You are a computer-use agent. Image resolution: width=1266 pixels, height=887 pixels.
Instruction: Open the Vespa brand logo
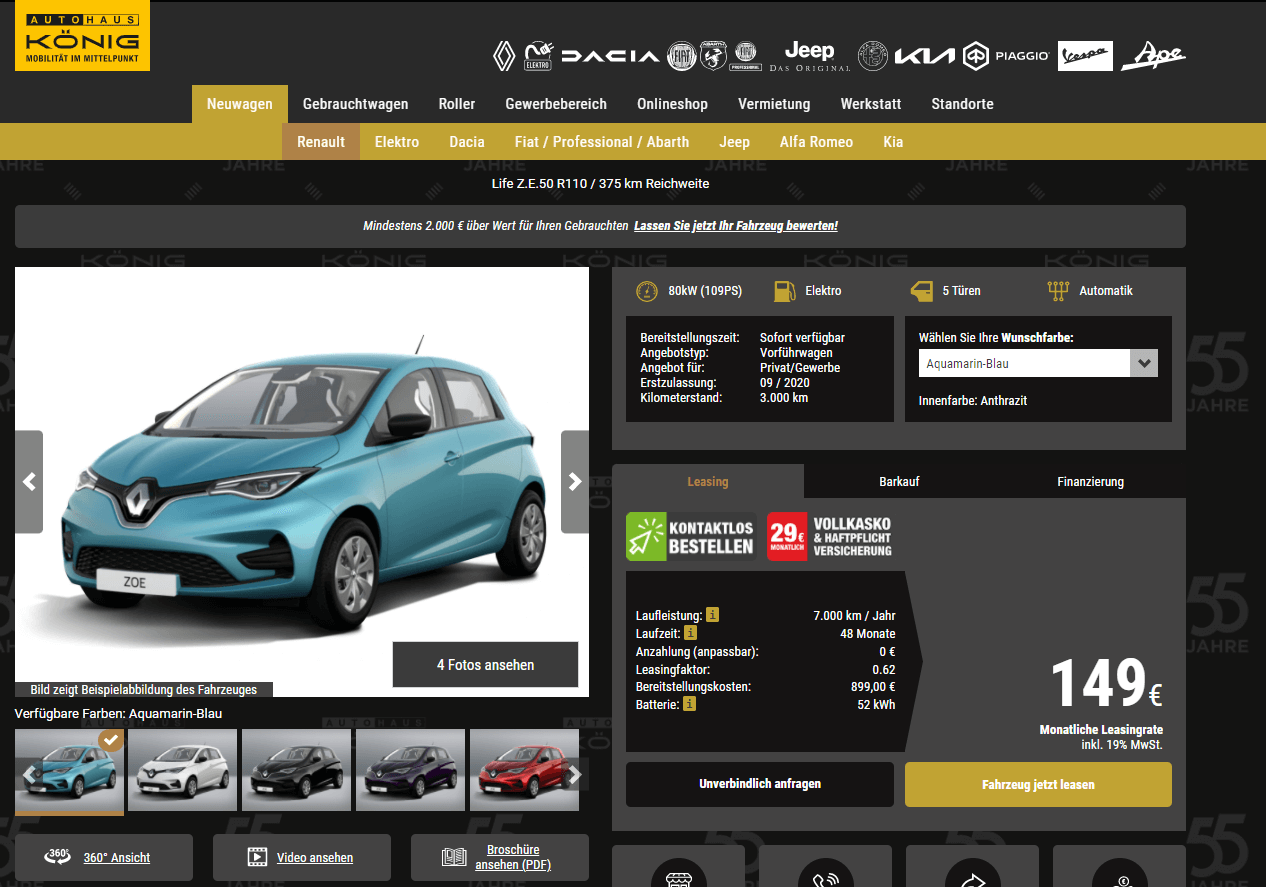point(1085,56)
